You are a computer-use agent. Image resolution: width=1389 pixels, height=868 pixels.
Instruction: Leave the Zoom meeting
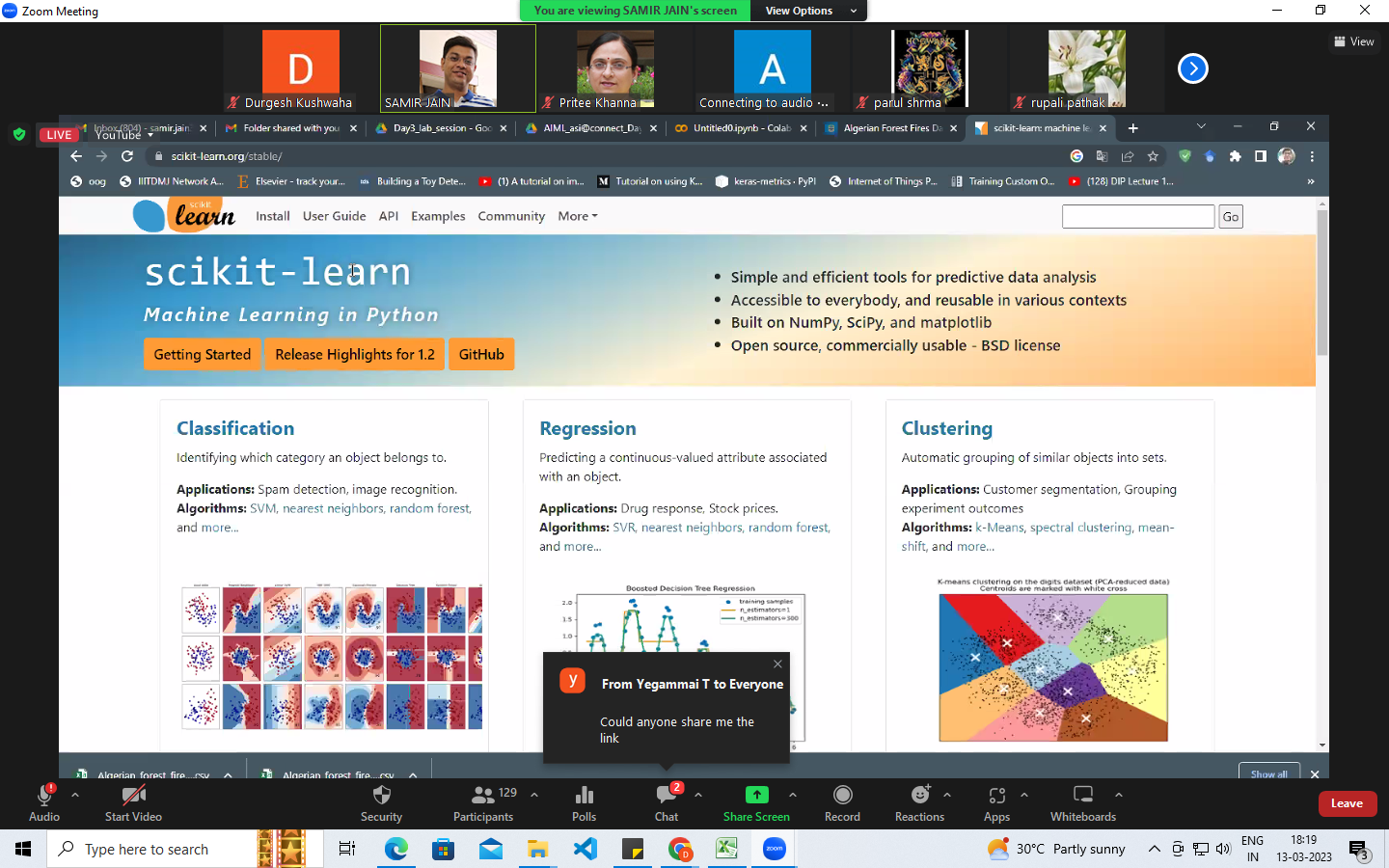coord(1348,803)
